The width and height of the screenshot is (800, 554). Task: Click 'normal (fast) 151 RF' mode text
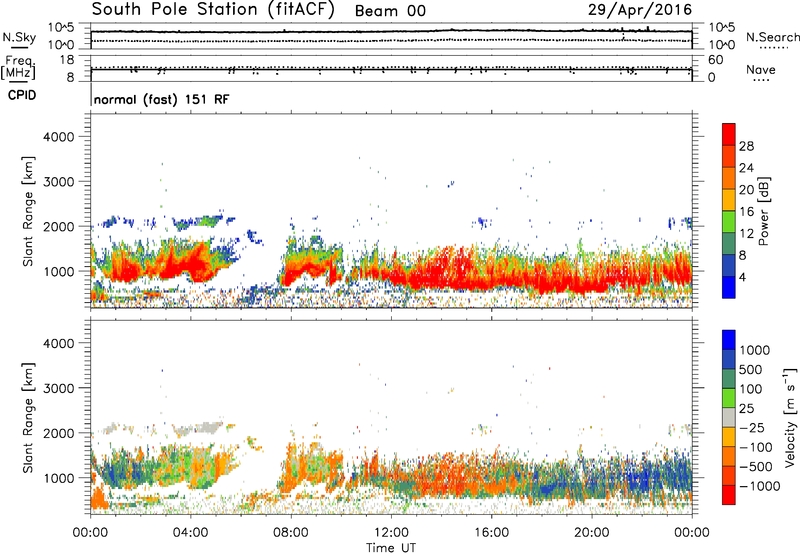[x=161, y=99]
